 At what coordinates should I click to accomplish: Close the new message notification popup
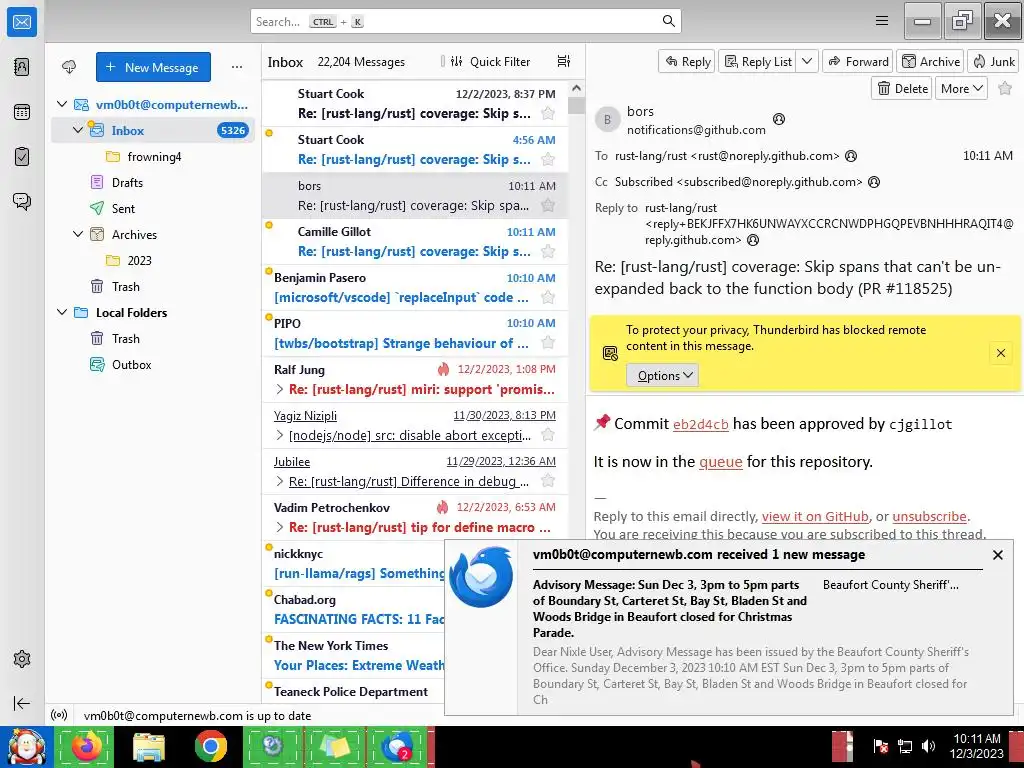[997, 555]
